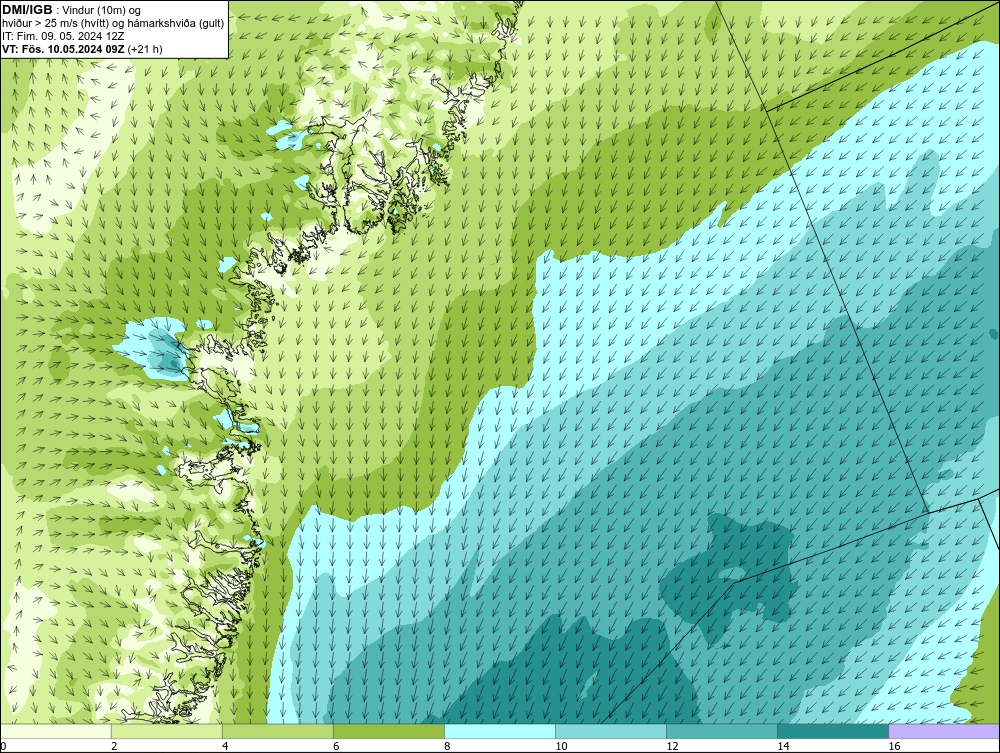Click the legend value '6'
1000x753 pixels.
[336, 746]
